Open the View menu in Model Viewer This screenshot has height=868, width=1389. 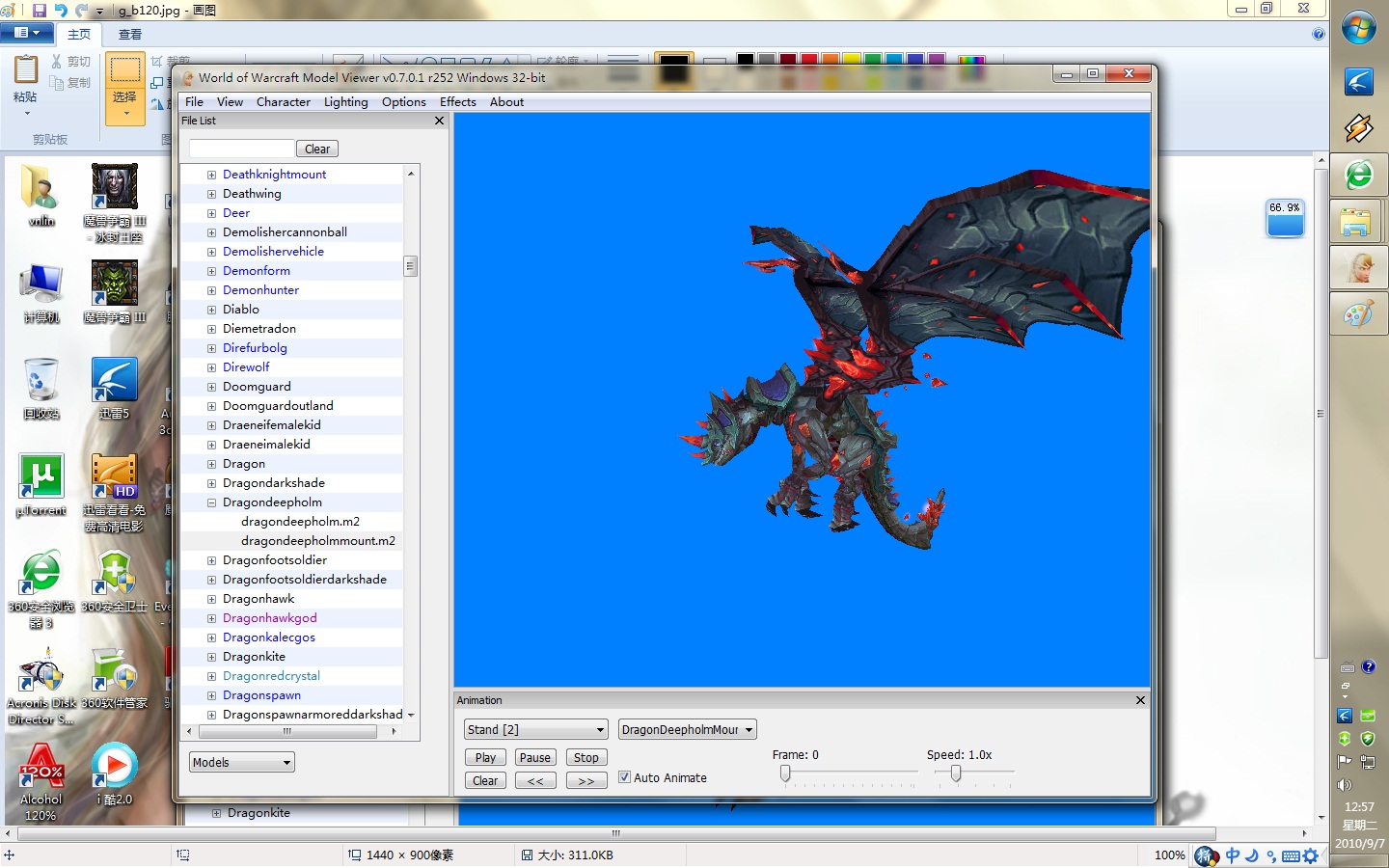[x=230, y=102]
